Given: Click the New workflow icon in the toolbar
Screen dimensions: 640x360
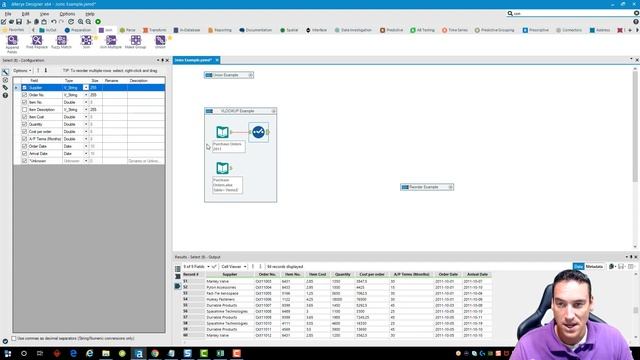Looking at the screenshot, I should pos(4,22).
